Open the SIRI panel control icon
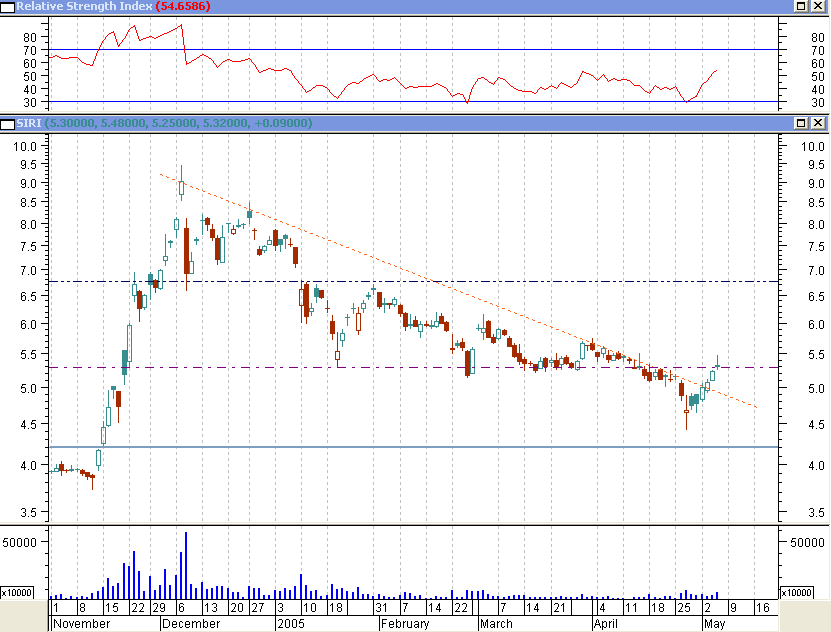The image size is (831, 632). (7, 124)
